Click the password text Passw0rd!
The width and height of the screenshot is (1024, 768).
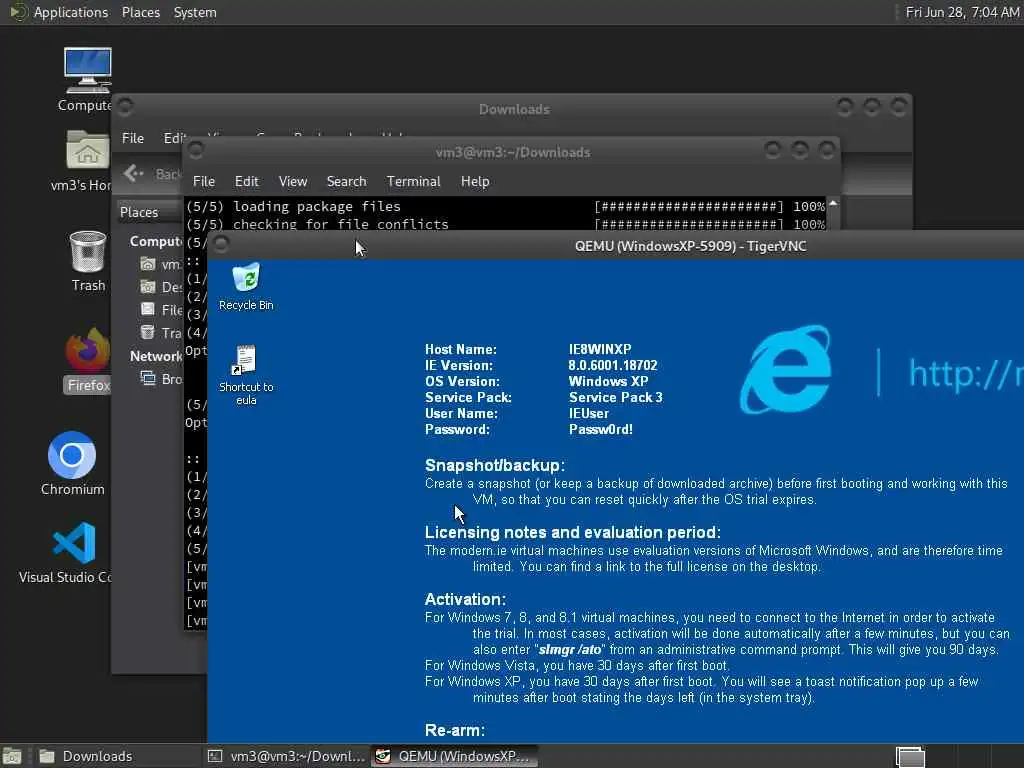[600, 430]
